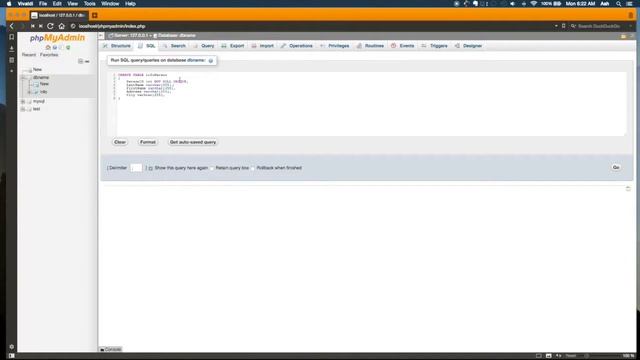Click the Format button

pos(148,142)
